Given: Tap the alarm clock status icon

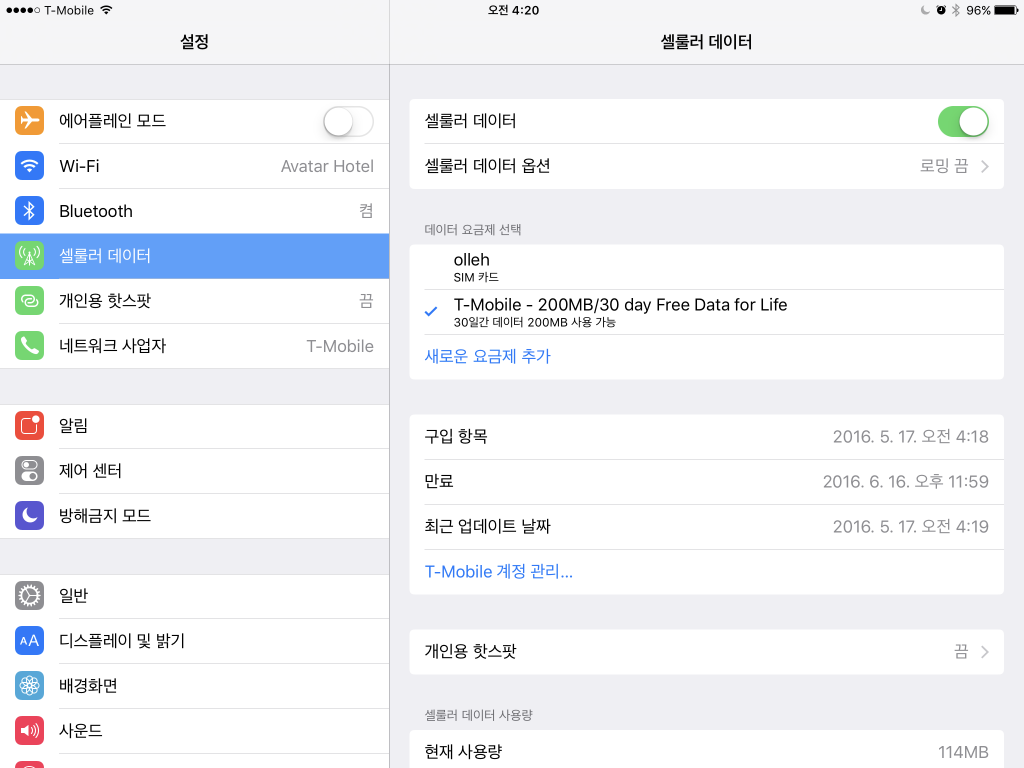Looking at the screenshot, I should coord(940,10).
